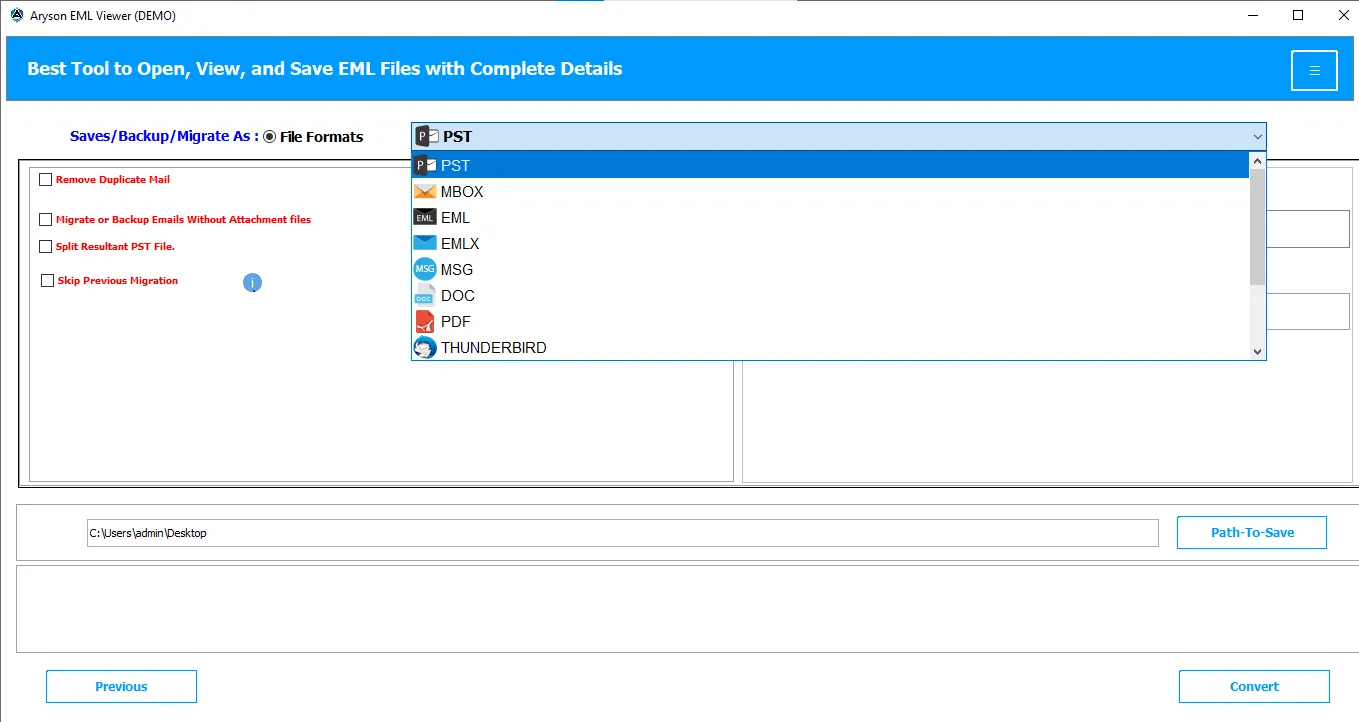Click the EML format icon
The height and width of the screenshot is (722, 1359).
[425, 218]
